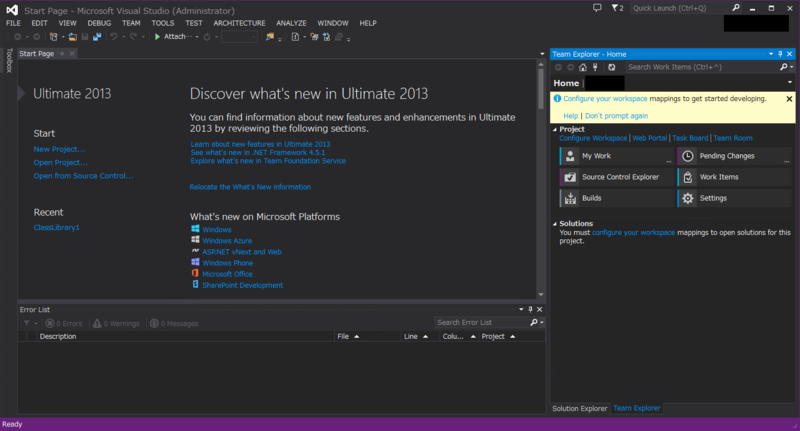Click the Redo toolbar icon
The width and height of the screenshot is (800, 431).
[133, 37]
